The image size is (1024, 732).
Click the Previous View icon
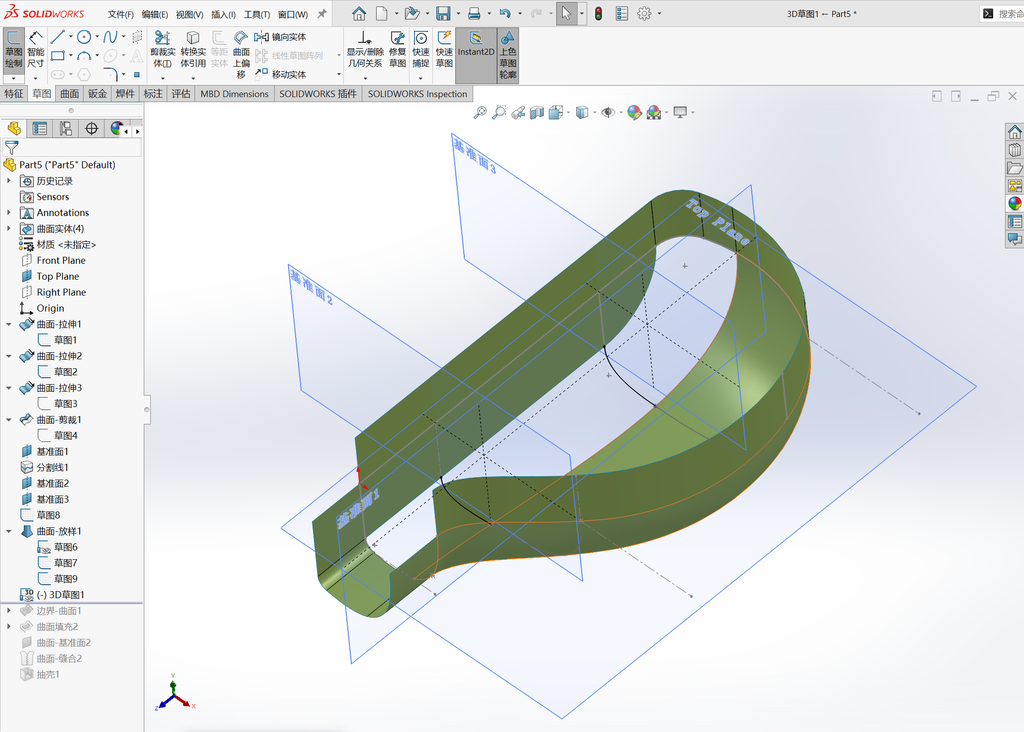pos(518,112)
